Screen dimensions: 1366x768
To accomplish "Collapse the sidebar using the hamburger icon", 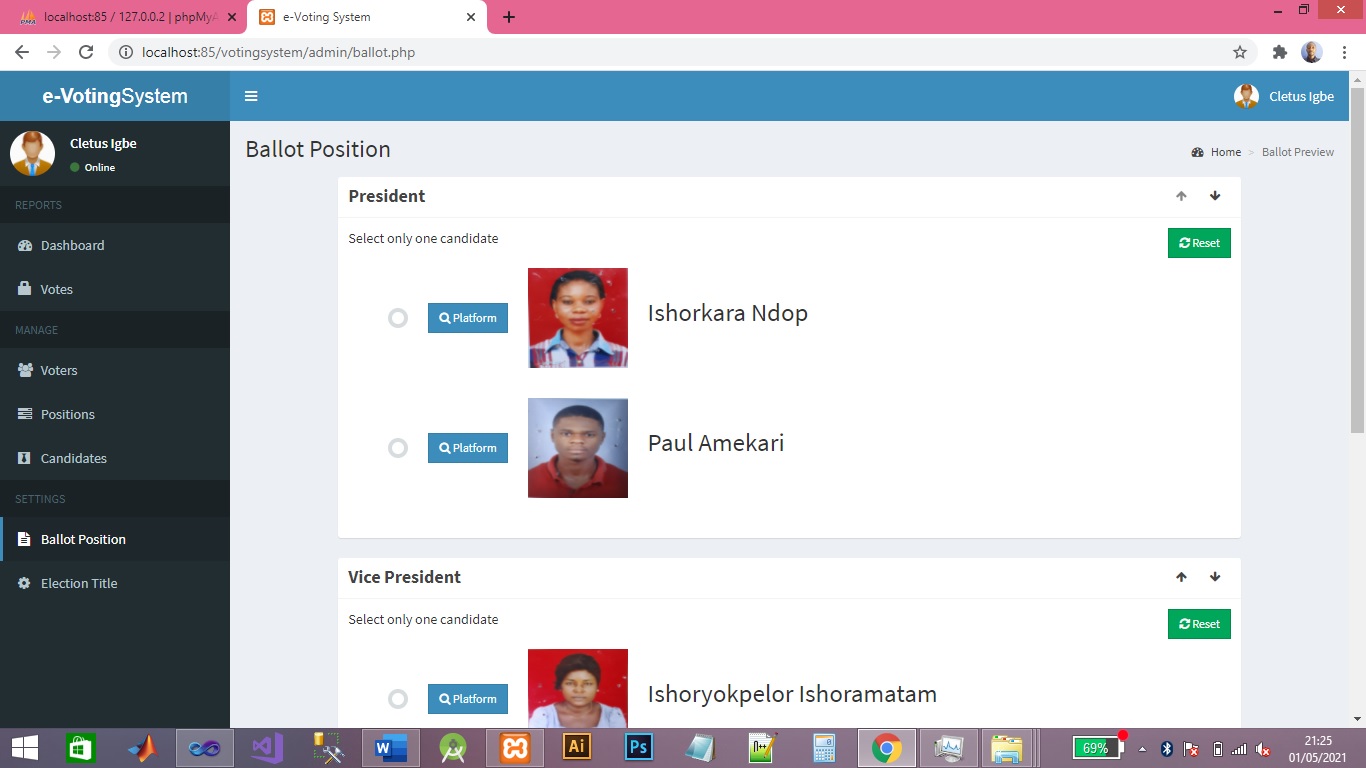I will coord(251,96).
